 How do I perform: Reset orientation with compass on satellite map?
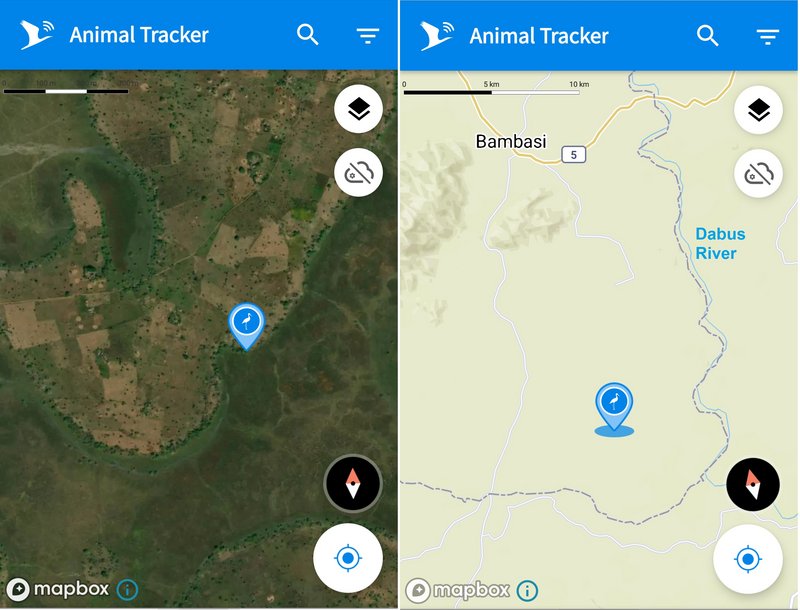click(x=353, y=483)
